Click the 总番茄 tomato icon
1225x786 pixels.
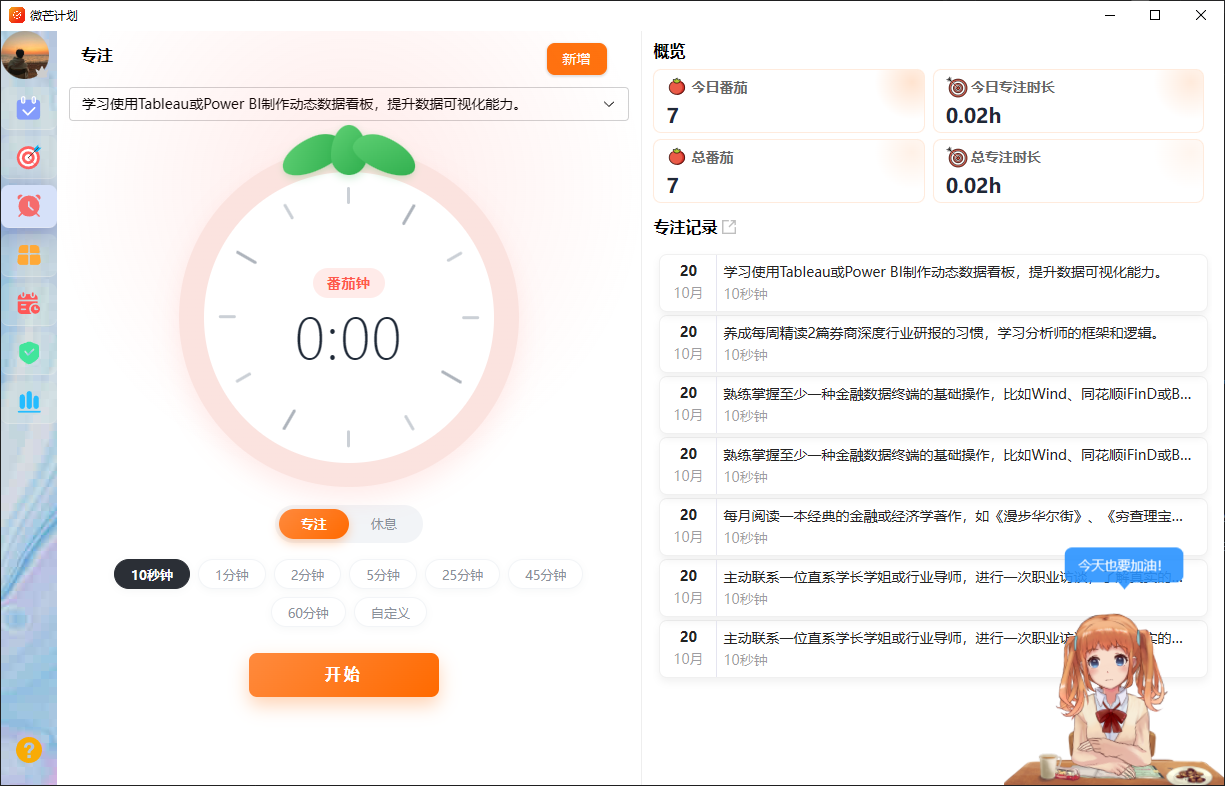point(676,157)
